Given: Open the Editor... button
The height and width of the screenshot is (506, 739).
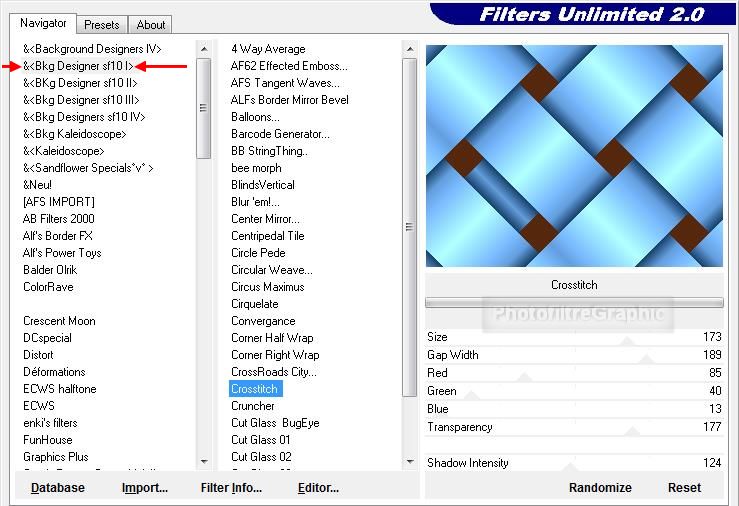Looking at the screenshot, I should coord(318,488).
